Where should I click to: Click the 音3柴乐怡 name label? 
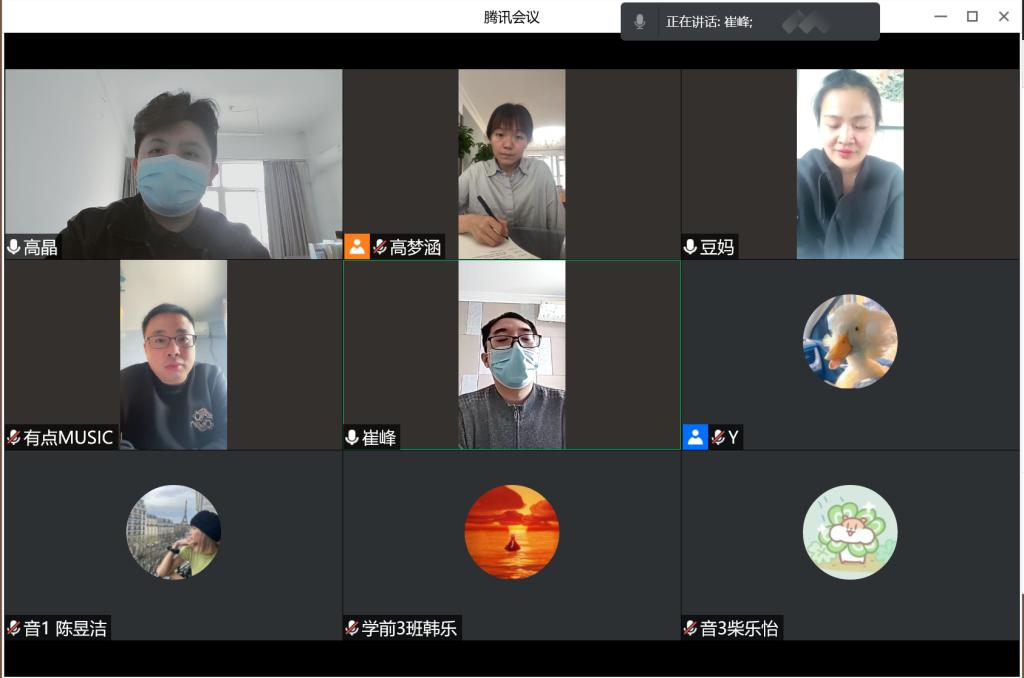(x=739, y=628)
